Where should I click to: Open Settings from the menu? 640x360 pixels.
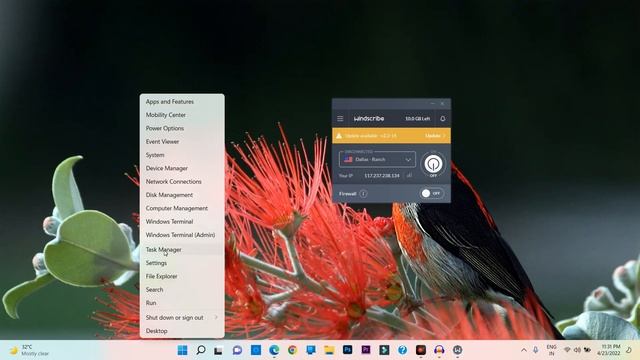[182, 263]
